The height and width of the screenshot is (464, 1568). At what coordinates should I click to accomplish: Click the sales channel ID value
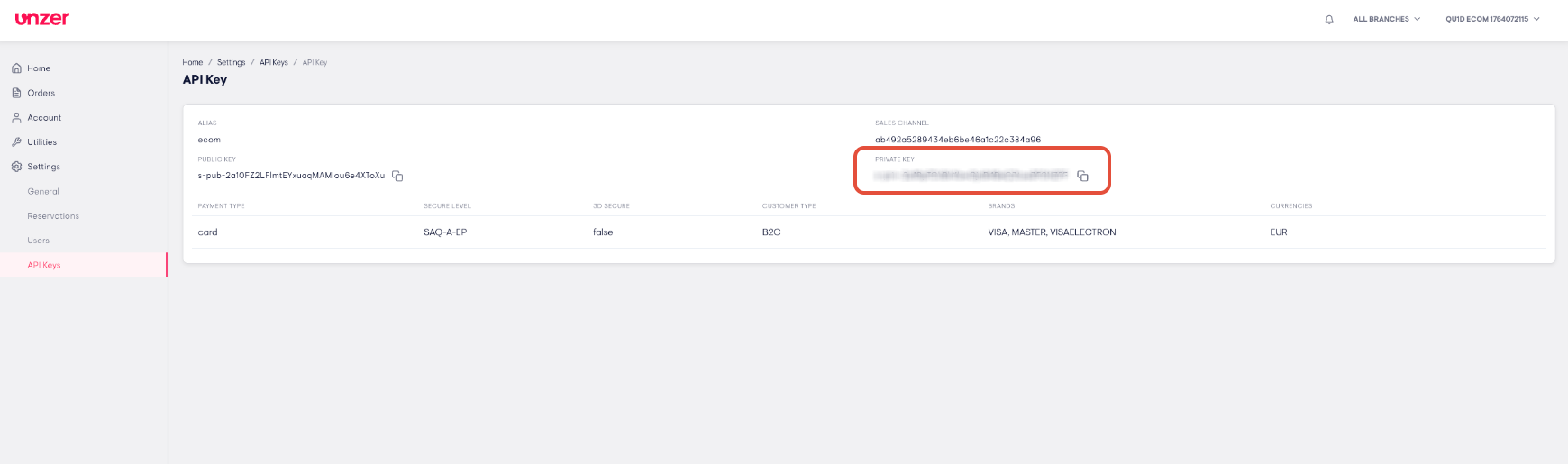pyautogui.click(x=958, y=140)
